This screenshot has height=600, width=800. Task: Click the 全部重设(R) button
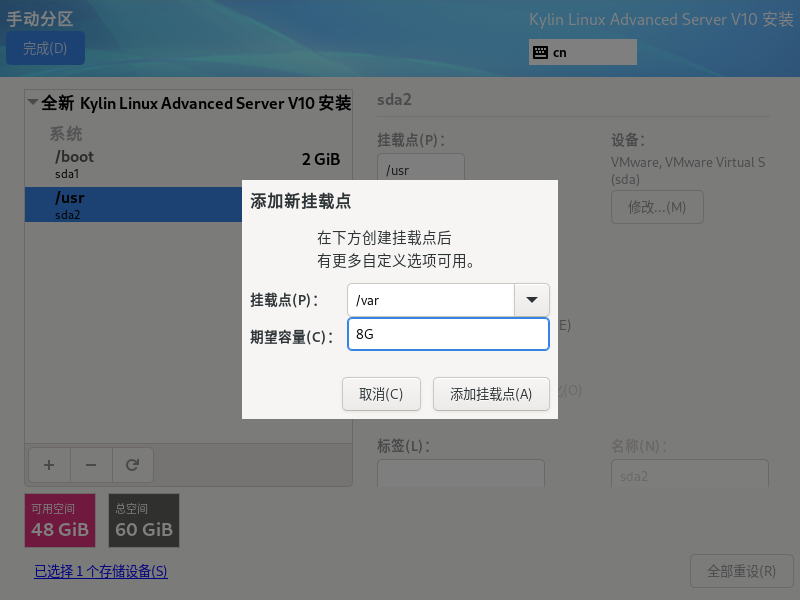pos(741,571)
